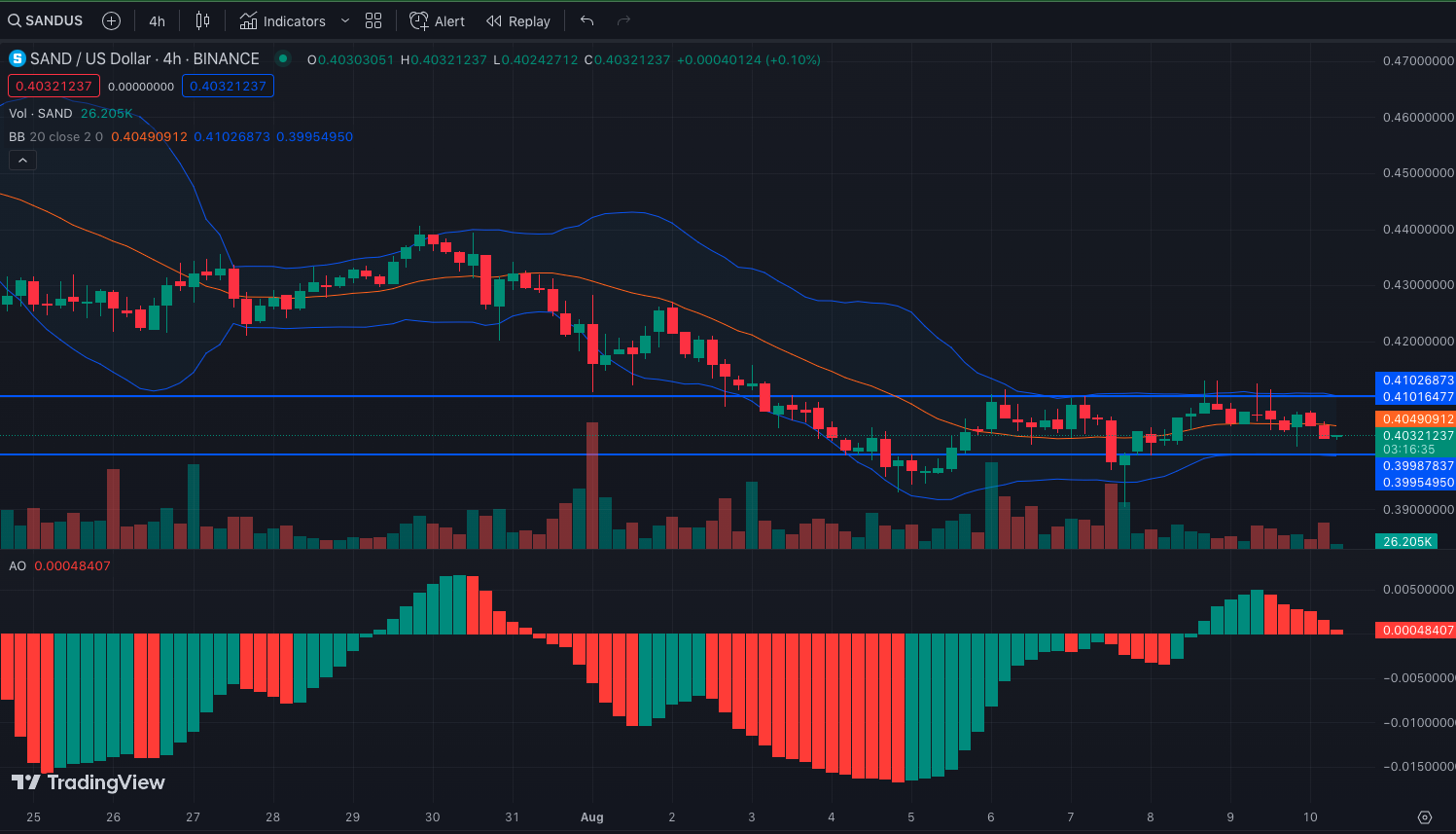Image resolution: width=1456 pixels, height=834 pixels.
Task: Click the add symbol plus icon
Action: click(x=112, y=20)
